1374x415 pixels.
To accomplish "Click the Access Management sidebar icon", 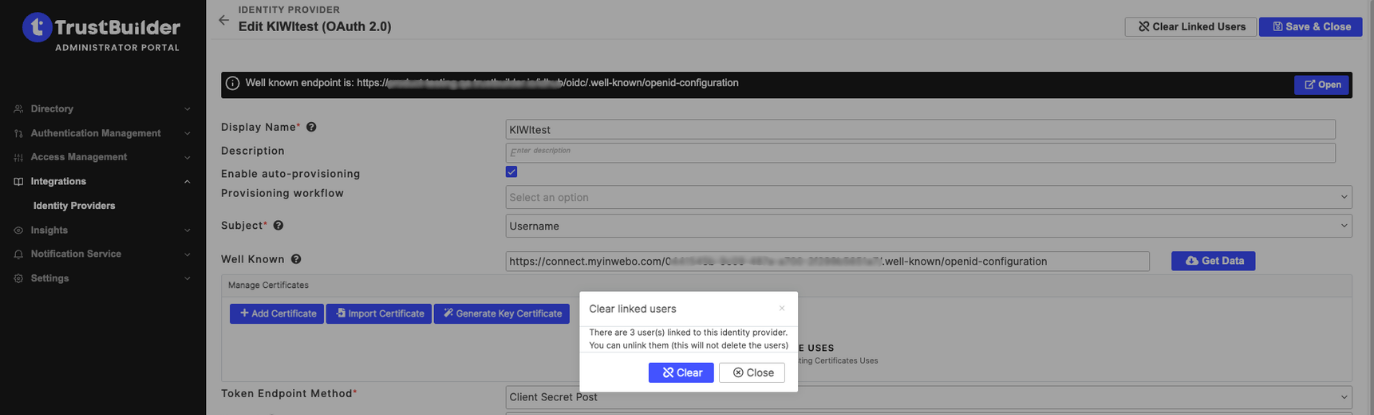I will 18,157.
